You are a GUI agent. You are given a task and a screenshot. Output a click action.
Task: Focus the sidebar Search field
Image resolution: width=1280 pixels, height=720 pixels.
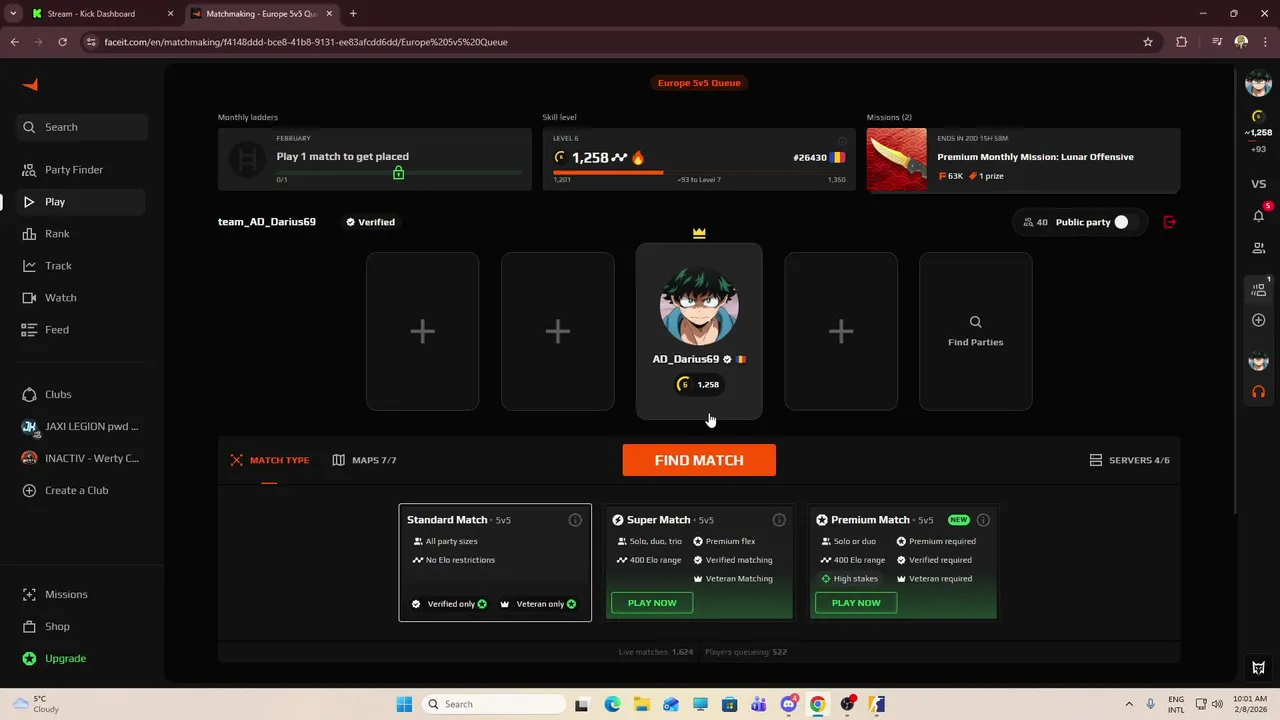tap(82, 127)
